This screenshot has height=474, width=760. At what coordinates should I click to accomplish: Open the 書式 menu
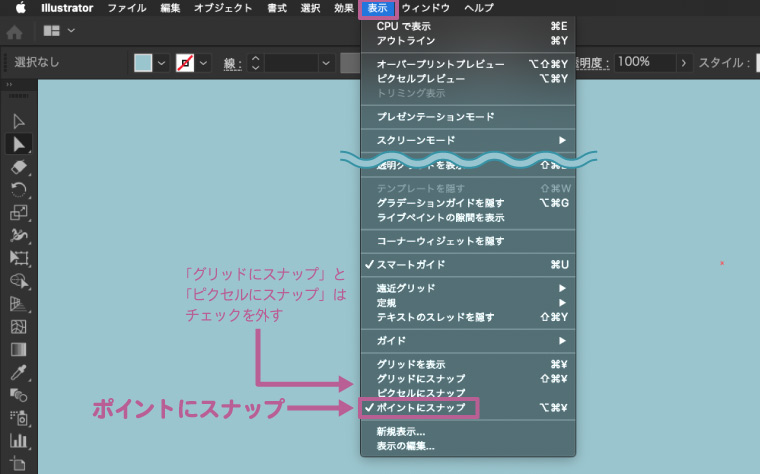point(277,8)
